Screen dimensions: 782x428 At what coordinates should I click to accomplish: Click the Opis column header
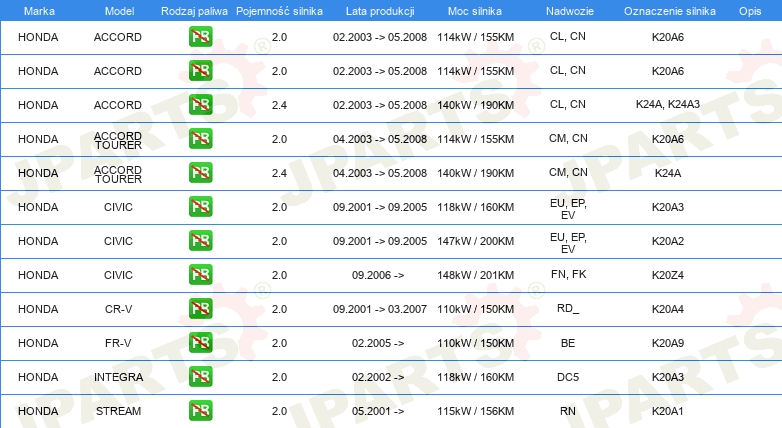750,11
